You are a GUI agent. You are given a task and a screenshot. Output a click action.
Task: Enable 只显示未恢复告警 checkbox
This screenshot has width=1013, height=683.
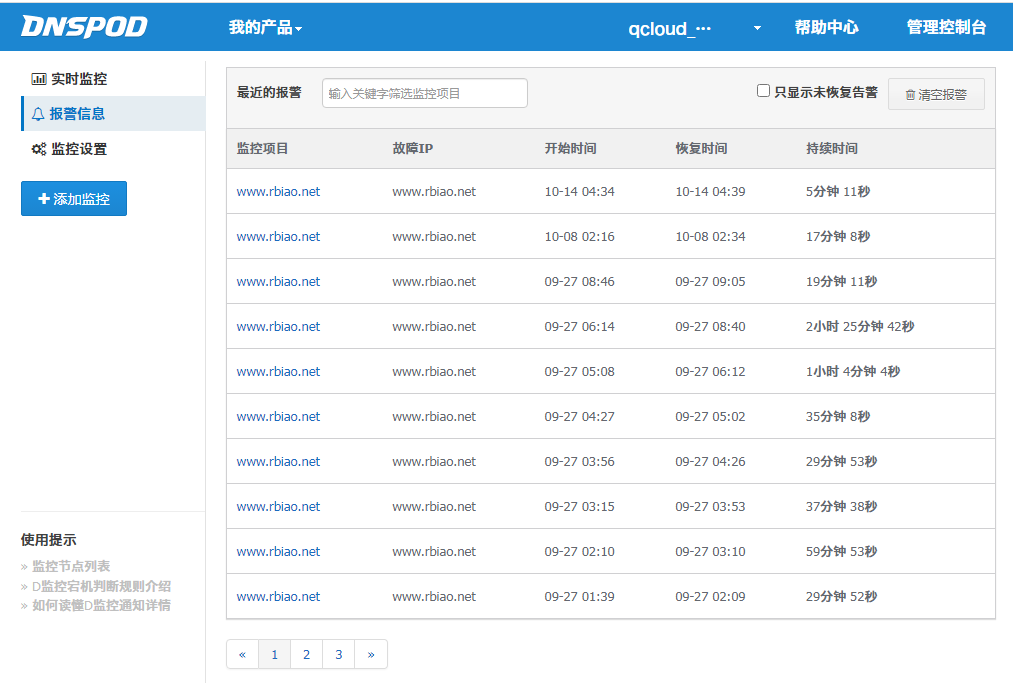[x=764, y=91]
